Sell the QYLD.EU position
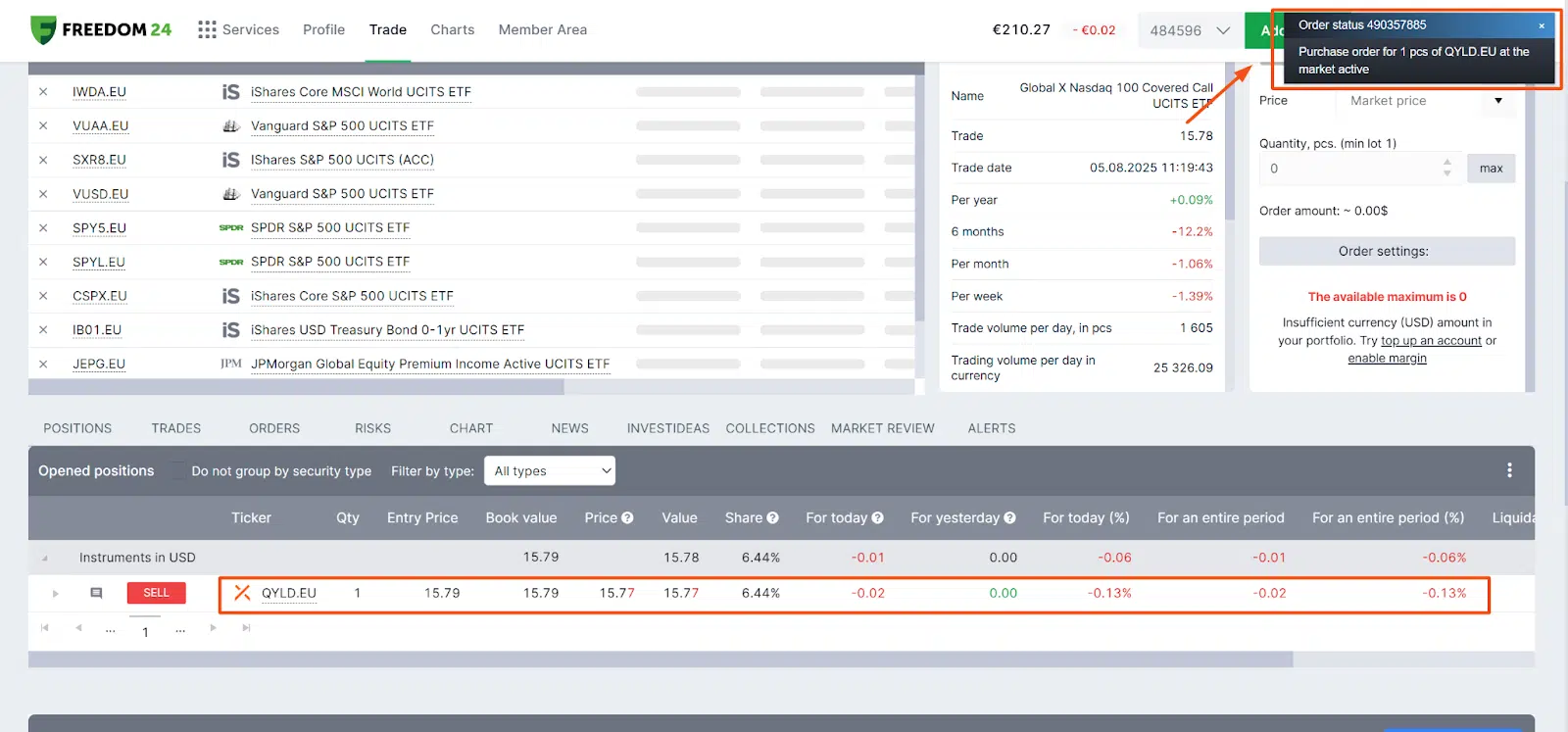This screenshot has width=1568, height=732. click(x=156, y=593)
